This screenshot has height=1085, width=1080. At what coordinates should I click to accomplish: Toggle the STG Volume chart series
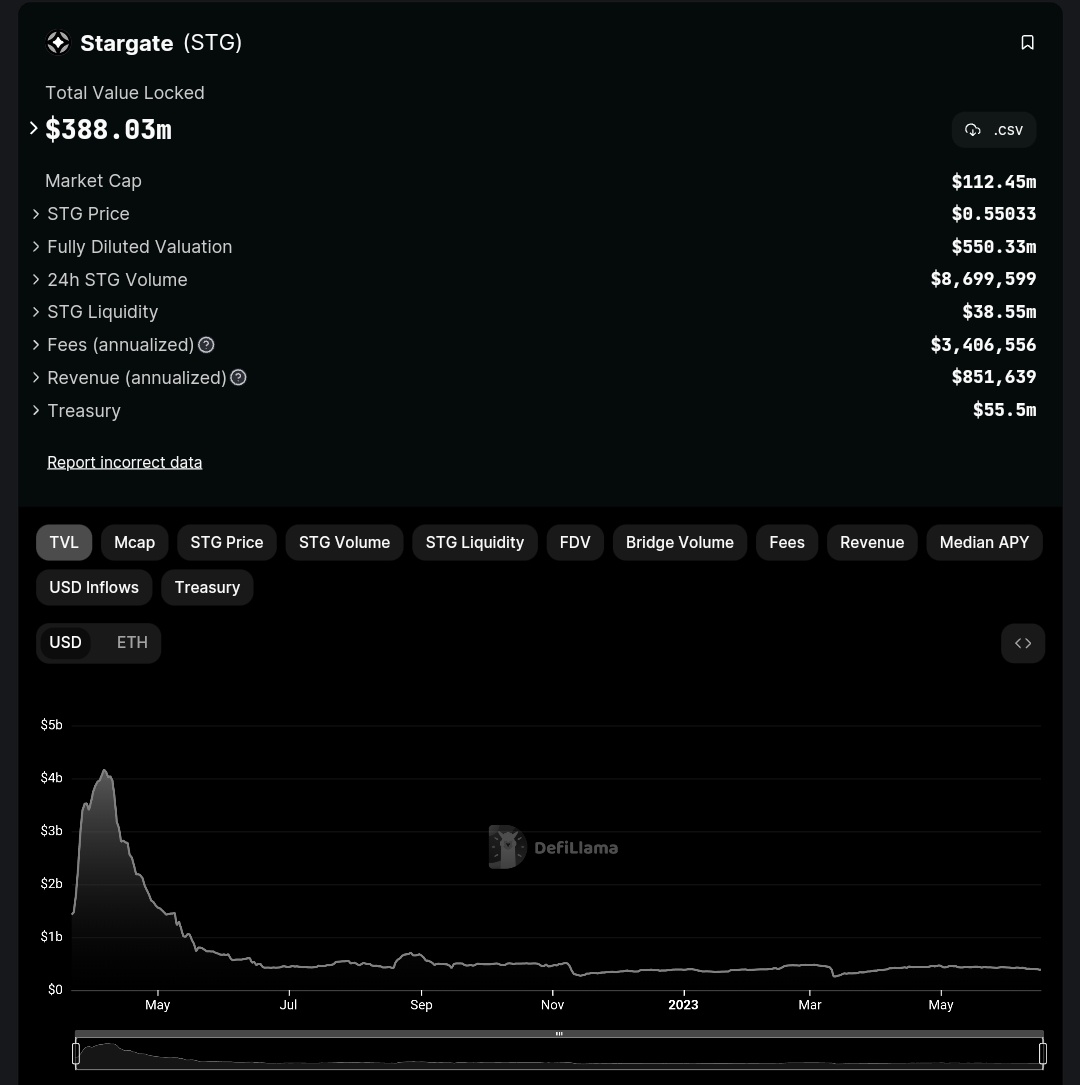[x=345, y=542]
